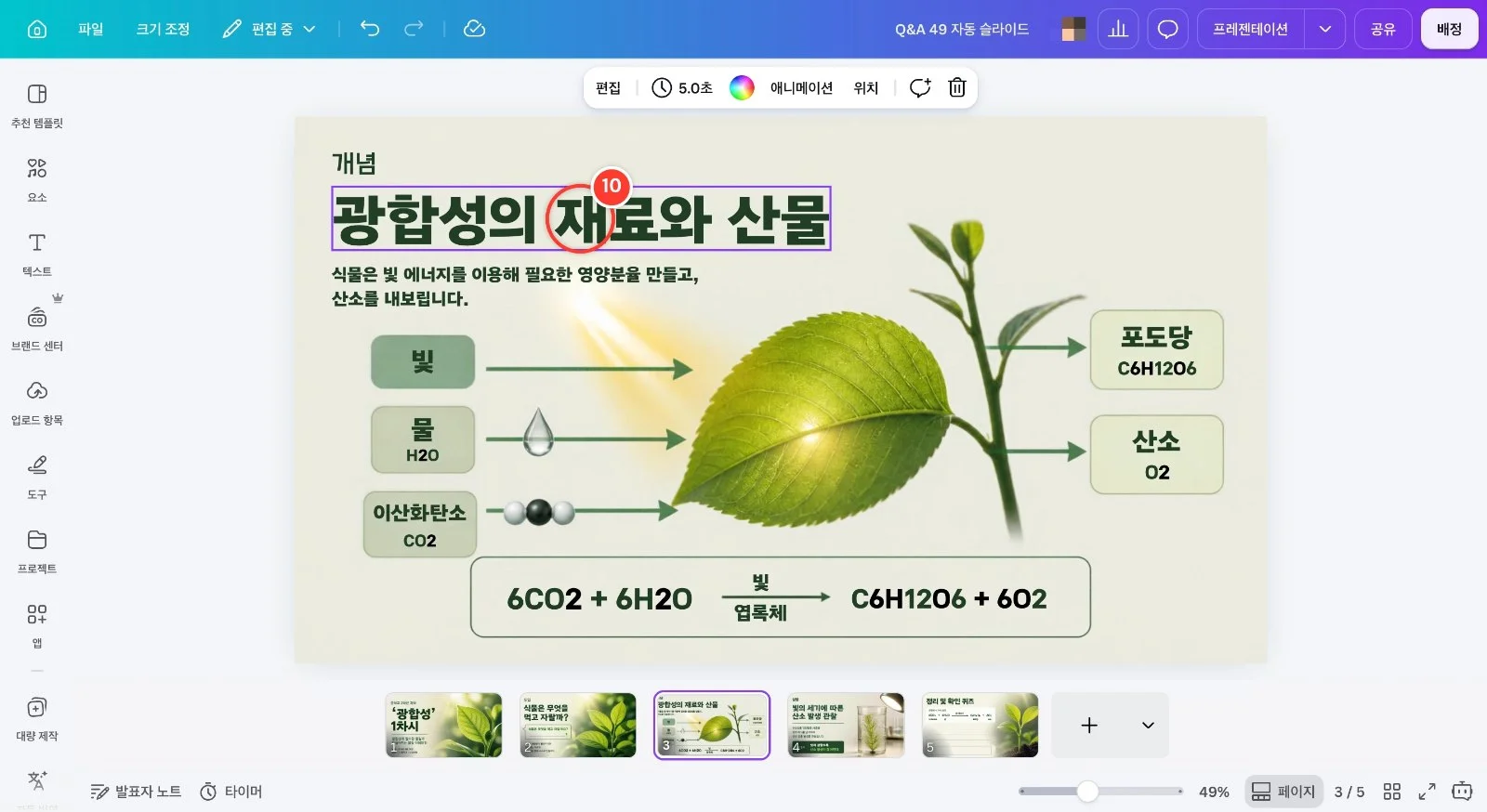Enter fullscreen presentation view

point(1427,792)
